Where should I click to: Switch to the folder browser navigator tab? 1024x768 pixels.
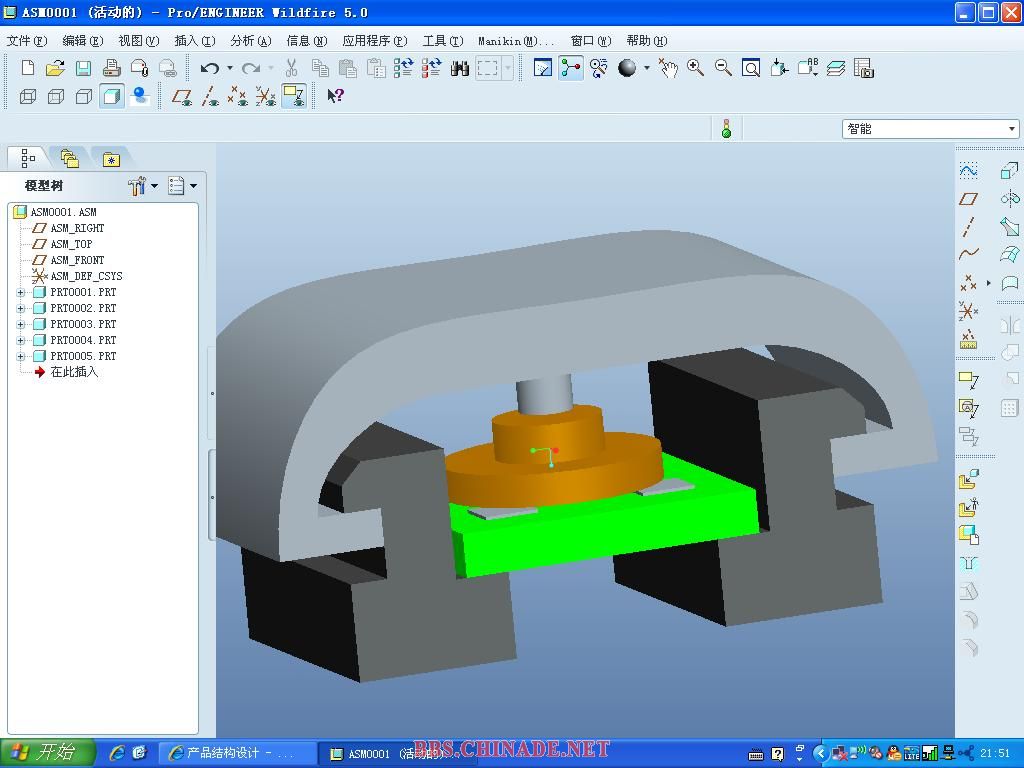69,158
